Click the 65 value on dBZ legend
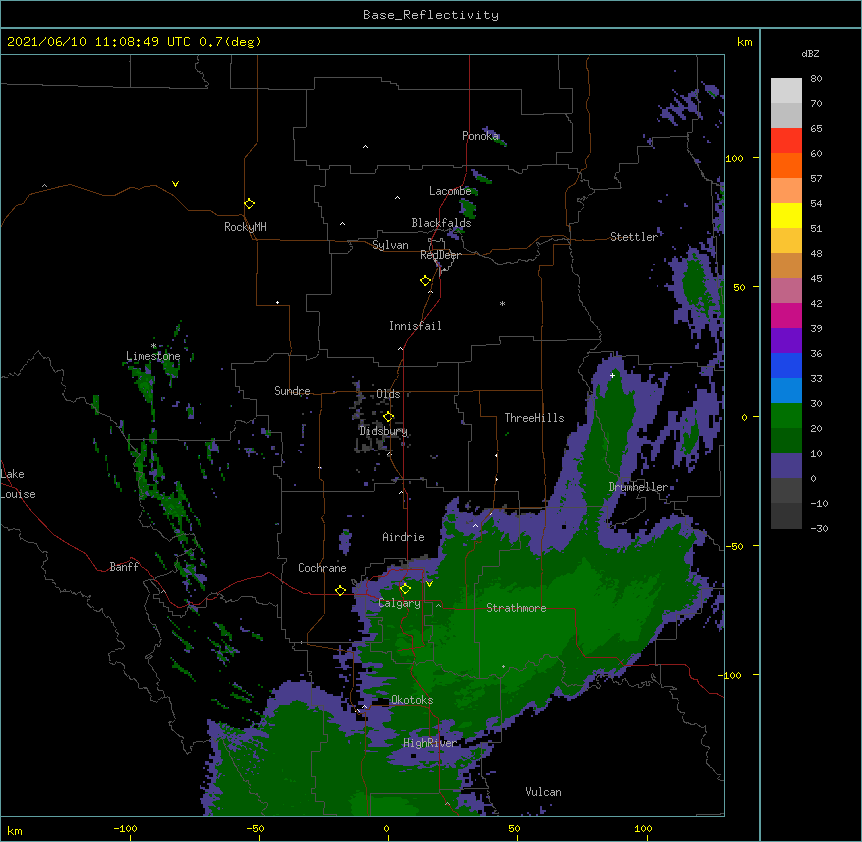The height and width of the screenshot is (842, 862). pyautogui.click(x=816, y=129)
